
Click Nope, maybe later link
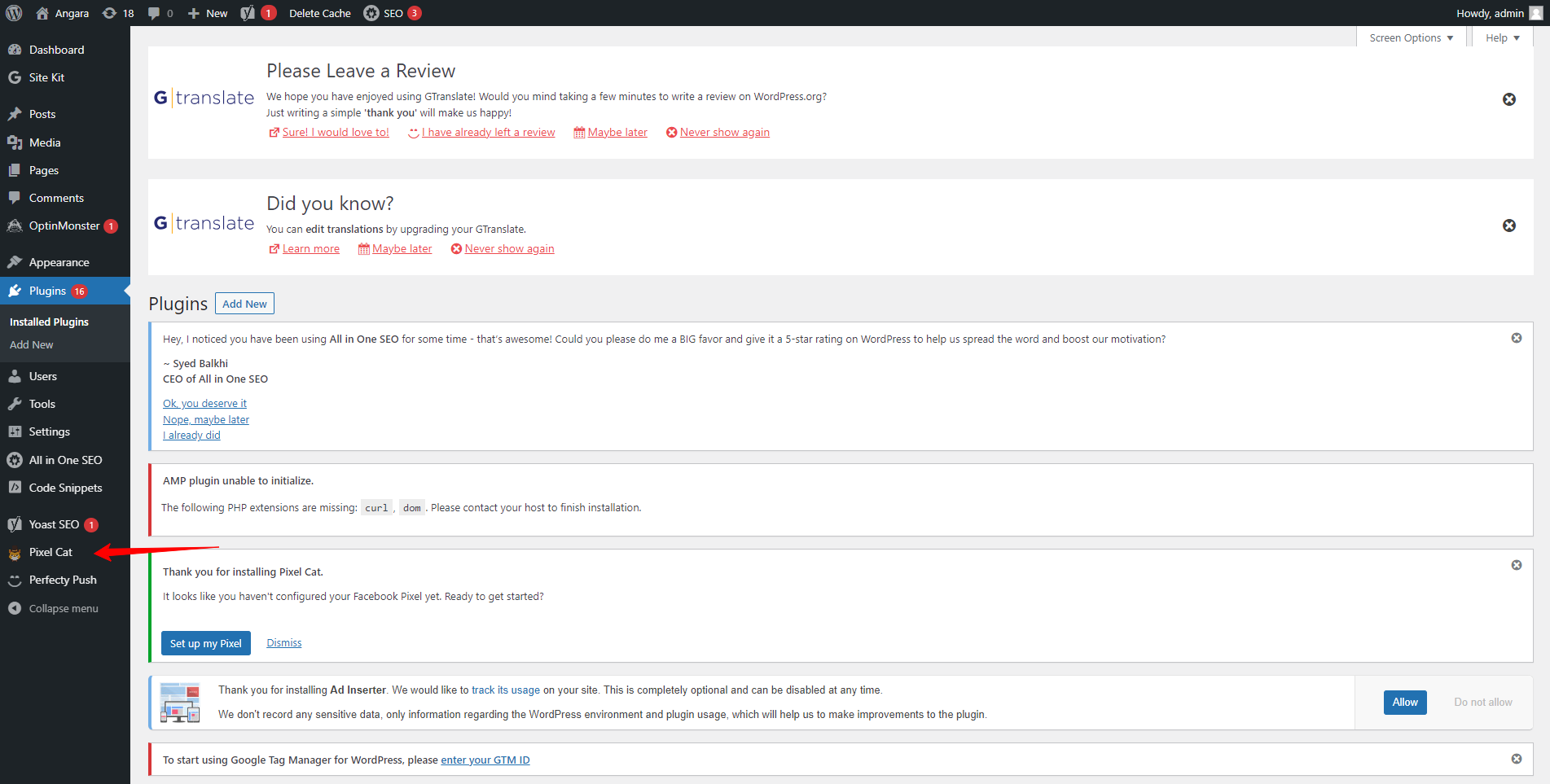click(x=206, y=420)
